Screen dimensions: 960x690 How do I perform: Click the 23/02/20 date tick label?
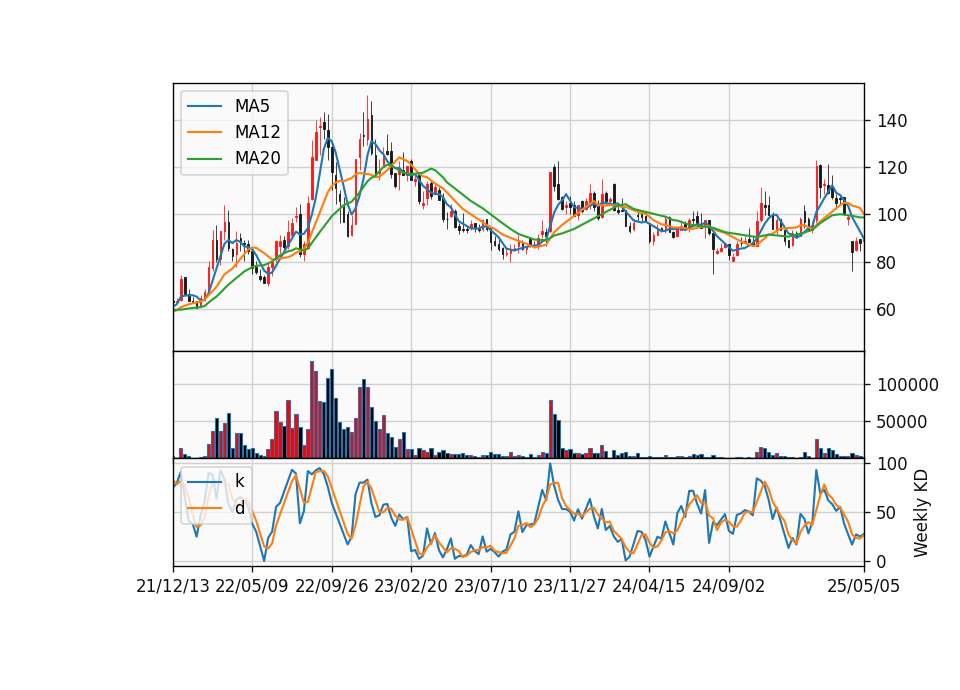411,586
